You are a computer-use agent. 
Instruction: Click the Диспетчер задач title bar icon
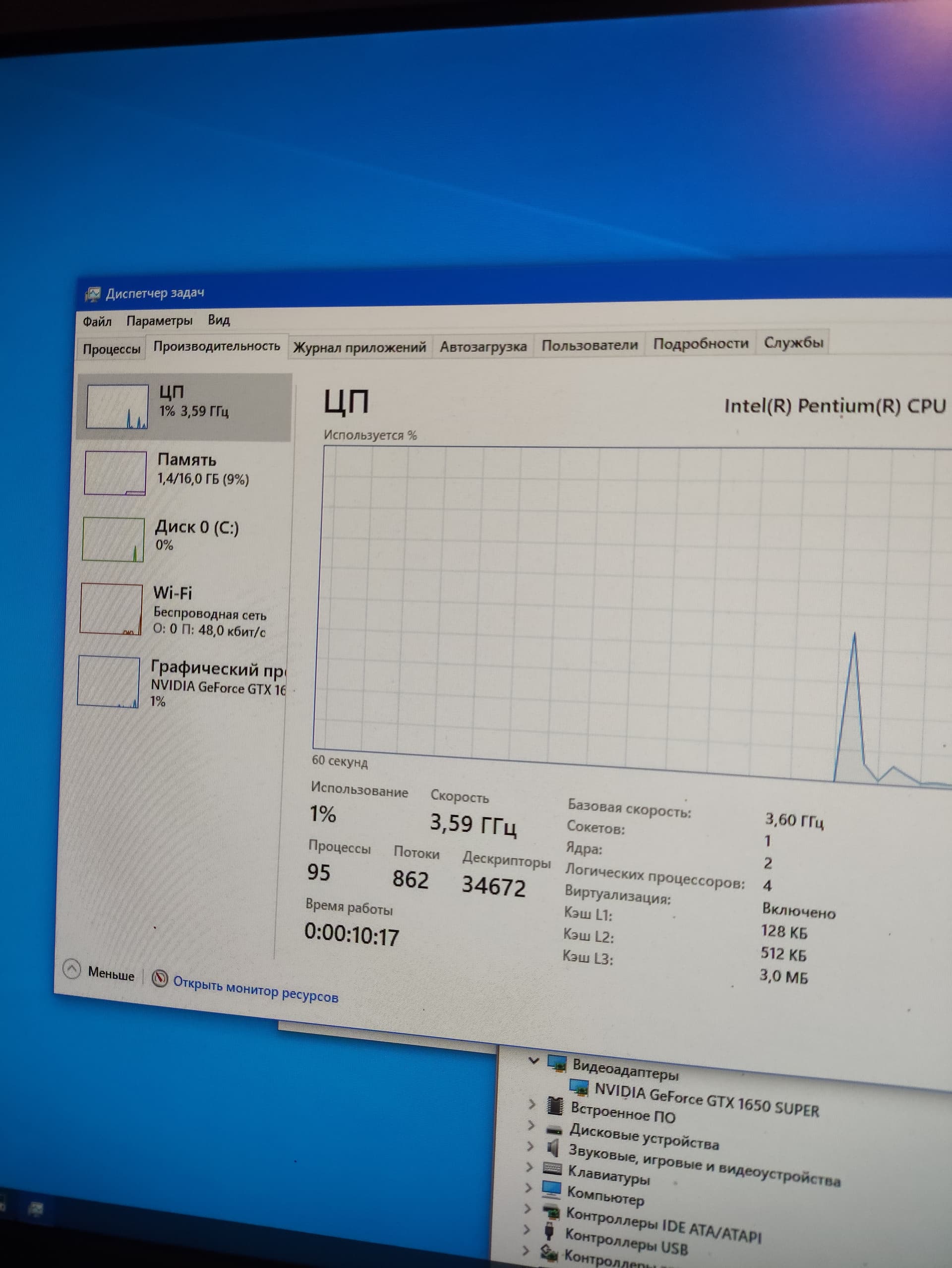[92, 295]
